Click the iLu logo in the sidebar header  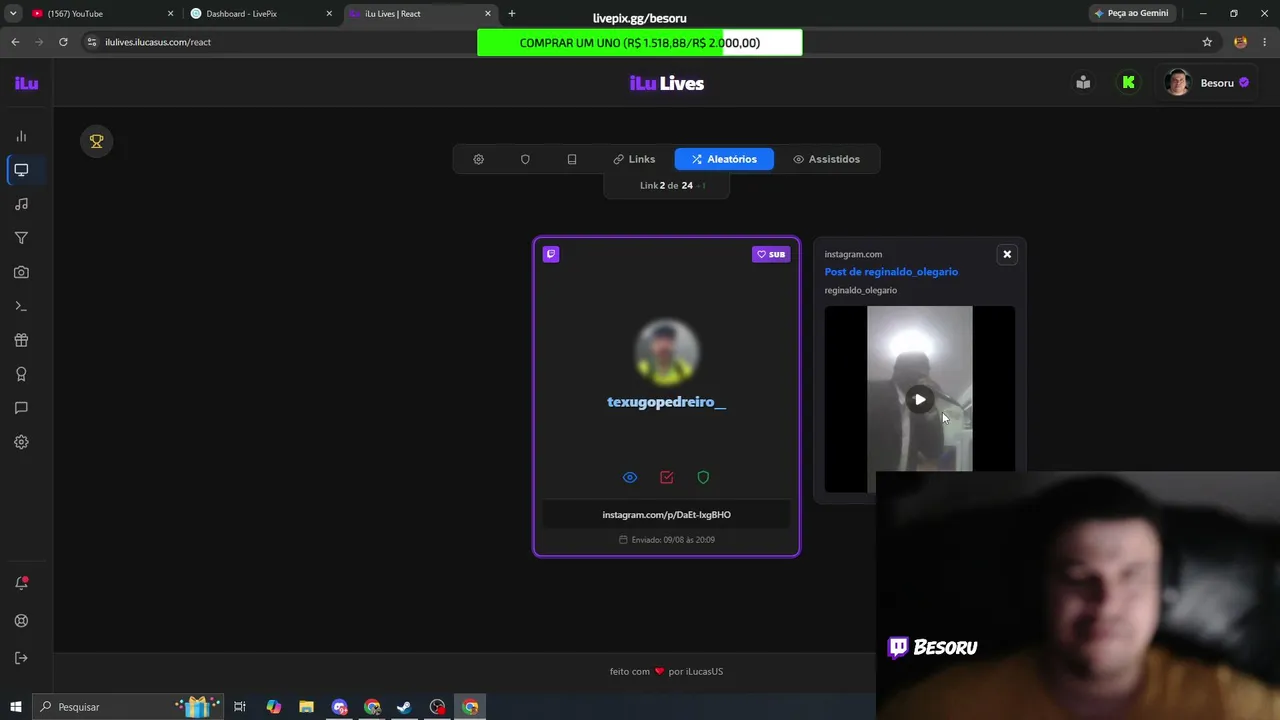tap(26, 83)
